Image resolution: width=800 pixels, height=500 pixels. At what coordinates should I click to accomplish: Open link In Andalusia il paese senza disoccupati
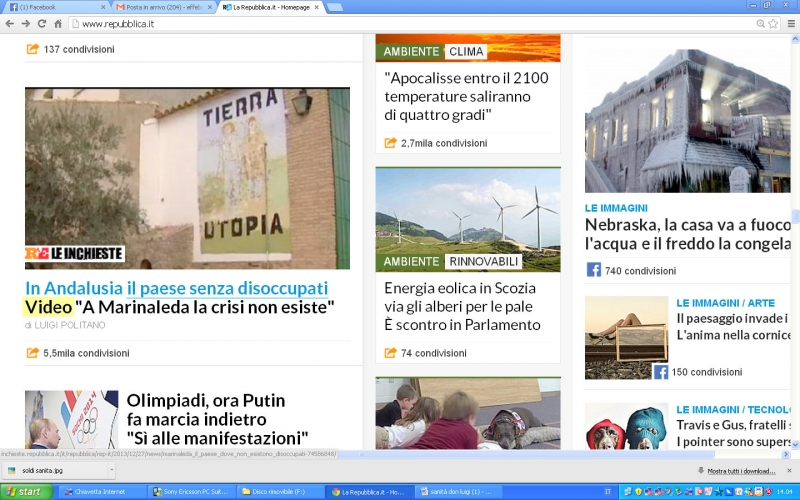177,288
